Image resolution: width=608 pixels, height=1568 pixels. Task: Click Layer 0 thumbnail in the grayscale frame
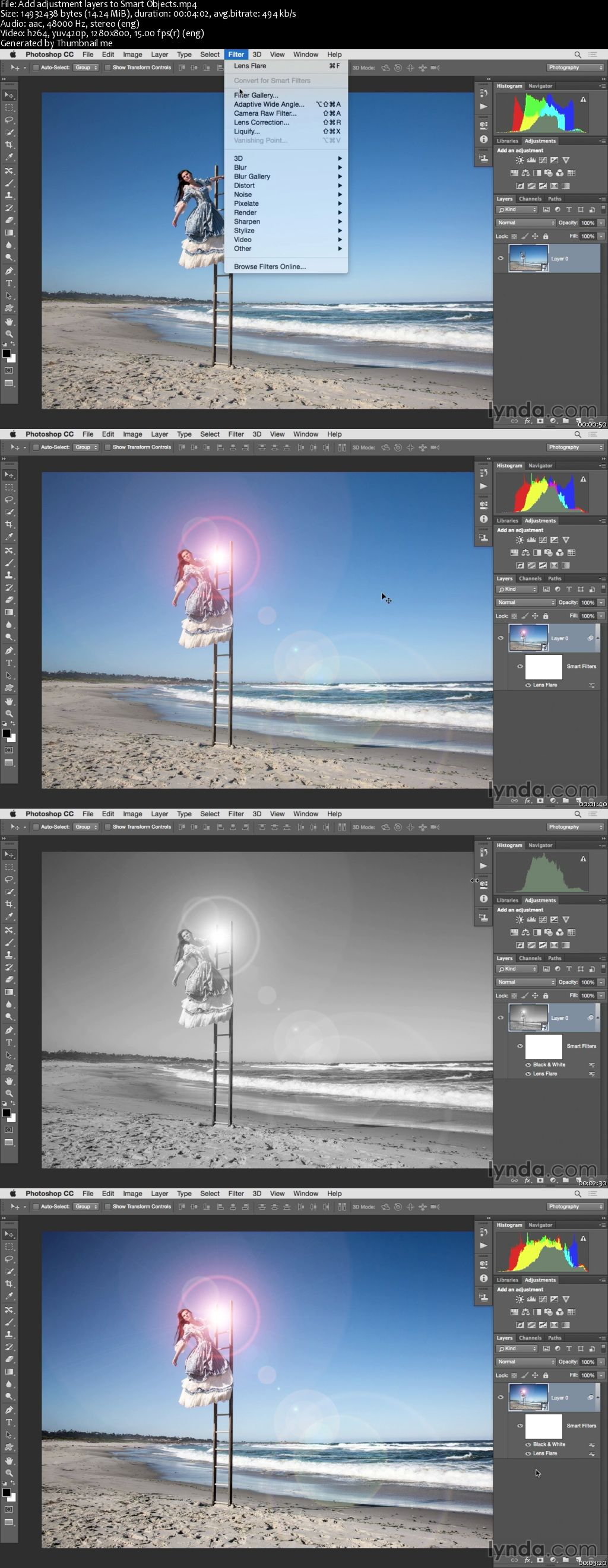[x=528, y=1017]
